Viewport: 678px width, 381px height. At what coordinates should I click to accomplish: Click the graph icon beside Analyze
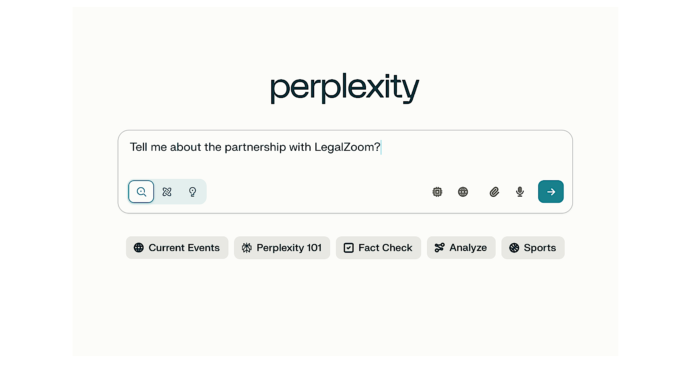[439, 248]
